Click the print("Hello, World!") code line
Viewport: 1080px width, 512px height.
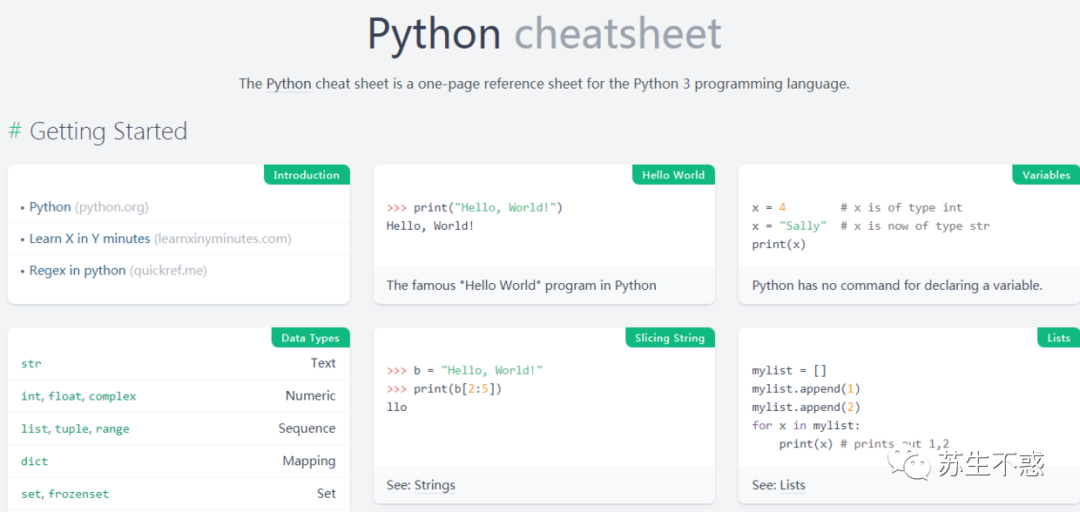(x=475, y=207)
